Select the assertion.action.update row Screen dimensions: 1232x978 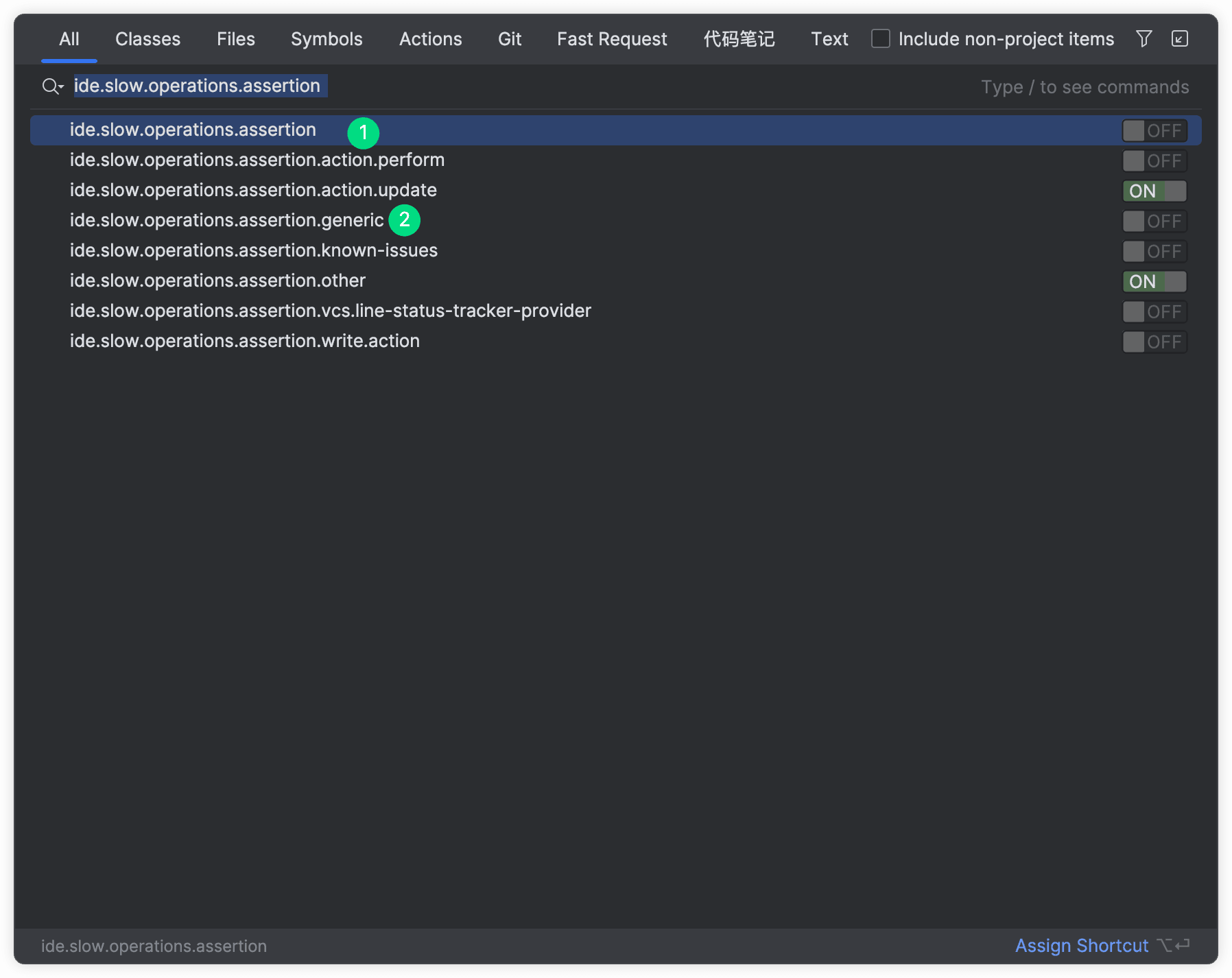[x=253, y=190]
